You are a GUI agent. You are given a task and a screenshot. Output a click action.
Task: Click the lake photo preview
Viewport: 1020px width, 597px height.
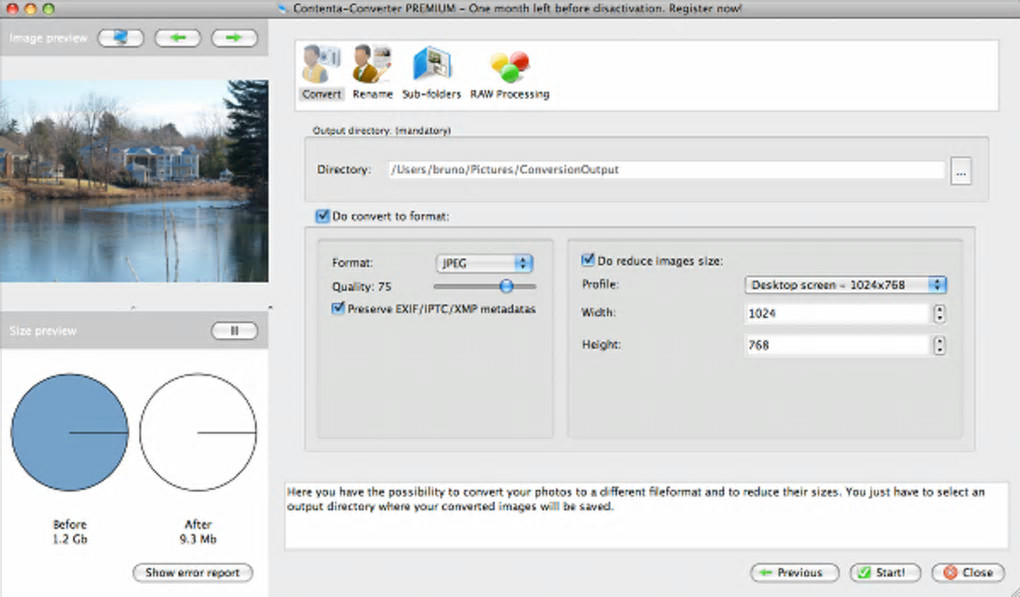[134, 181]
